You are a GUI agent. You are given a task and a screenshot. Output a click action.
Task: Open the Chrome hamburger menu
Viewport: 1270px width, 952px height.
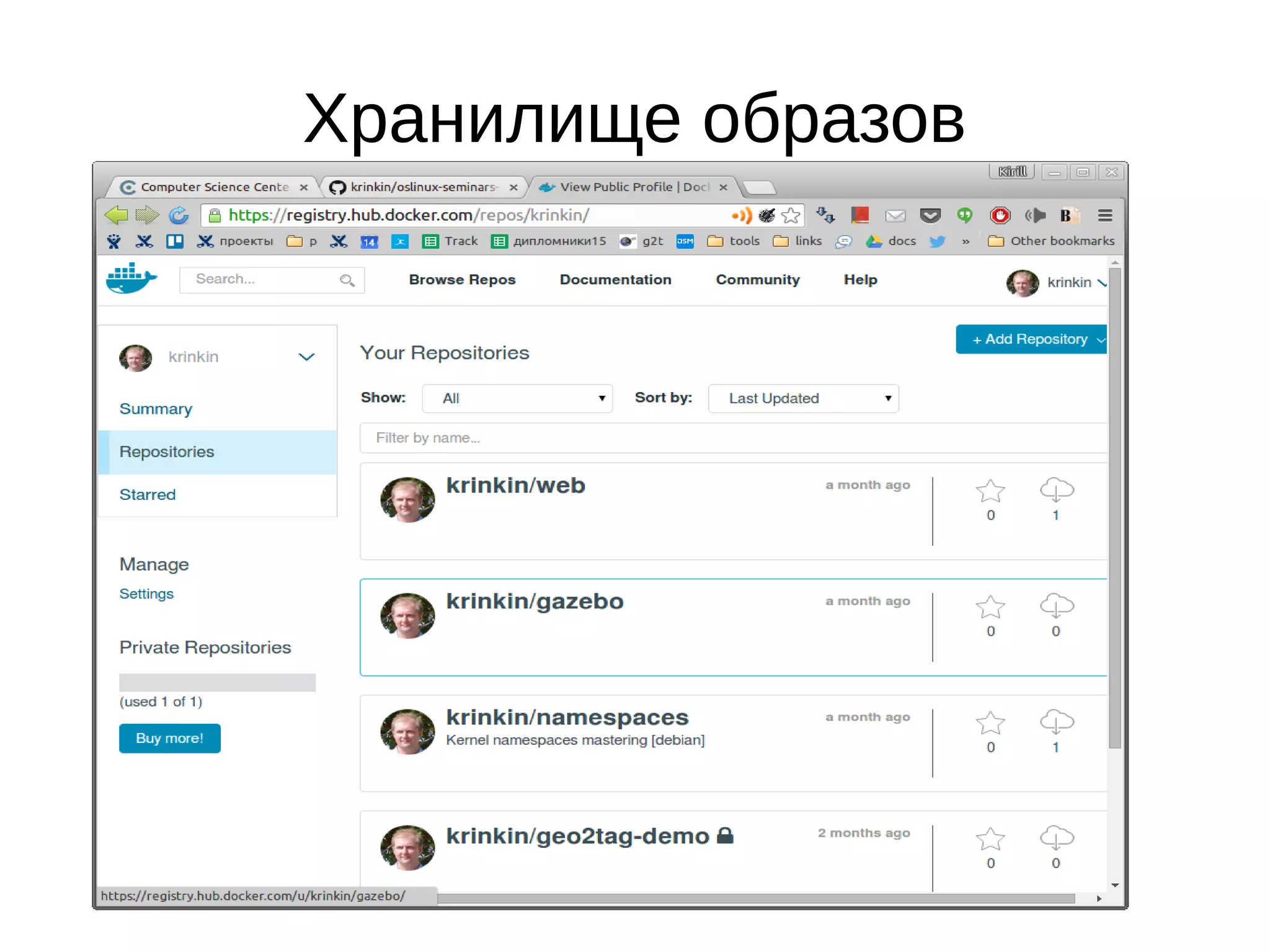point(1104,215)
